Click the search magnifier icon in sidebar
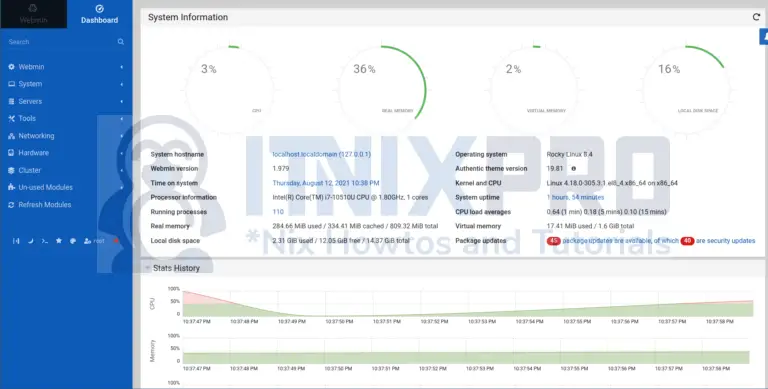The width and height of the screenshot is (768, 389). 120,42
